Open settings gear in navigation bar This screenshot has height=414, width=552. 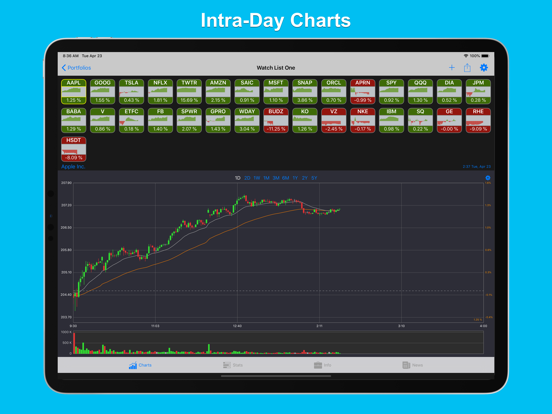(484, 68)
